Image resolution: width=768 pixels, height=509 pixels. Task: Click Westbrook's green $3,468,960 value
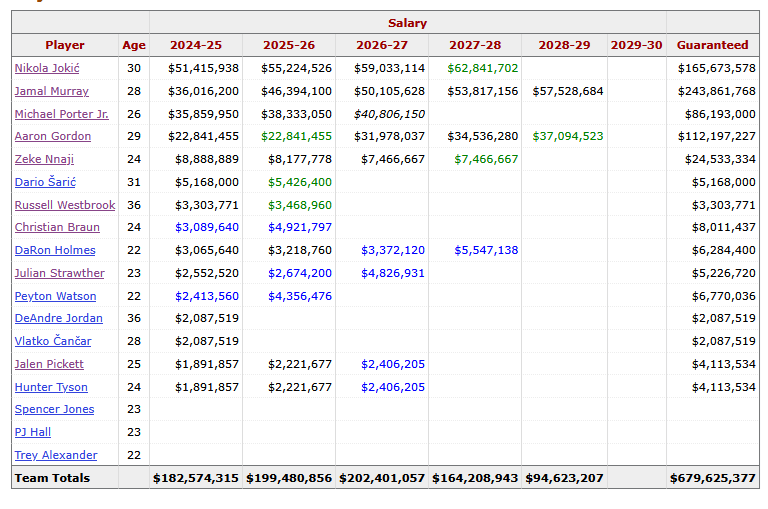tap(300, 205)
